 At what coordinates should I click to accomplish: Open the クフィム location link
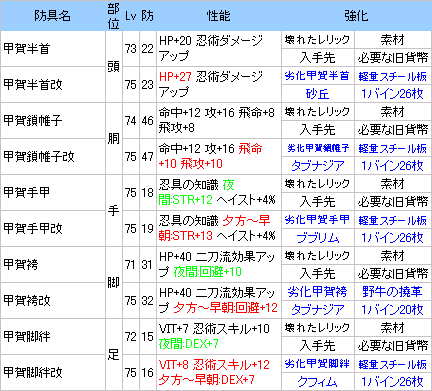[x=317, y=382]
